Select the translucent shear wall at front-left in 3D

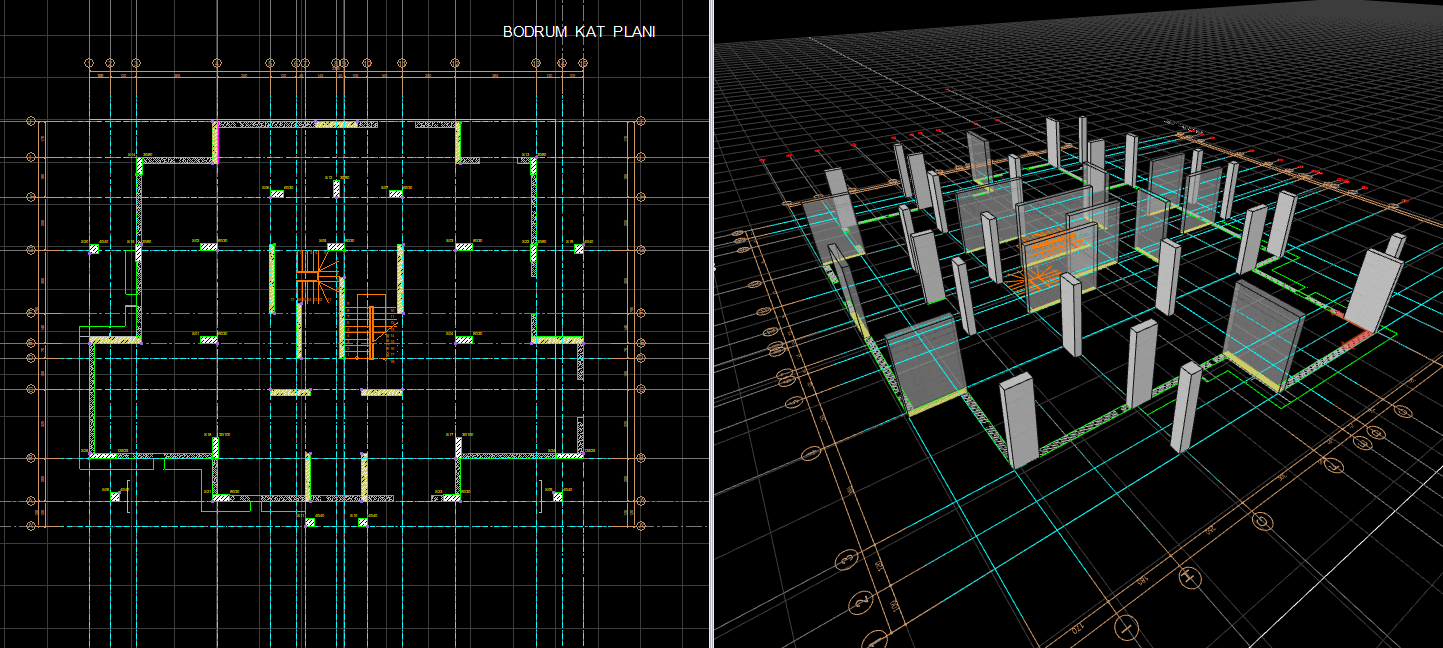click(x=925, y=363)
